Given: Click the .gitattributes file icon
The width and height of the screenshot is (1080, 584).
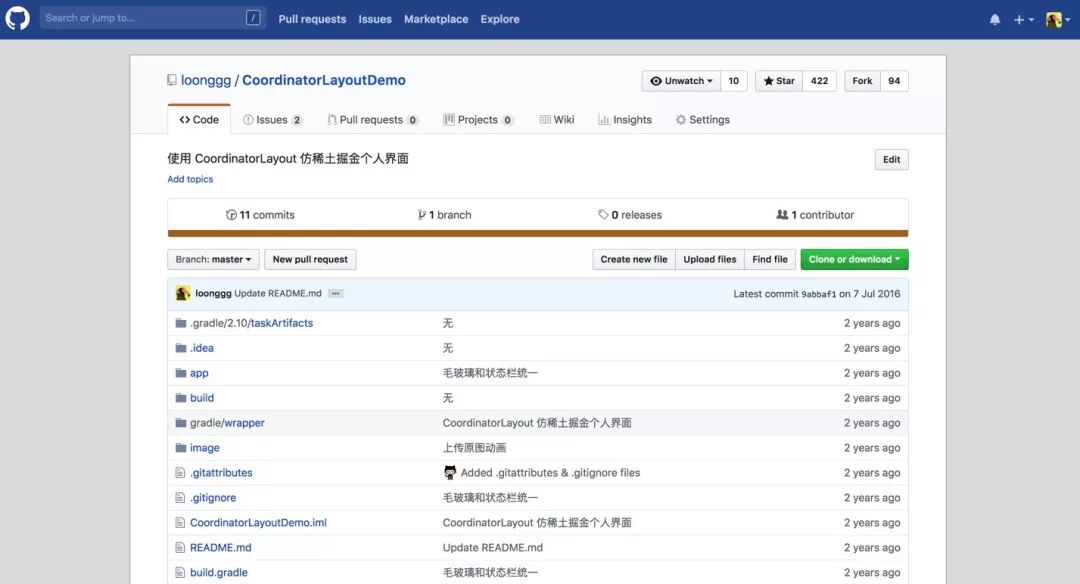Looking at the screenshot, I should tap(180, 472).
